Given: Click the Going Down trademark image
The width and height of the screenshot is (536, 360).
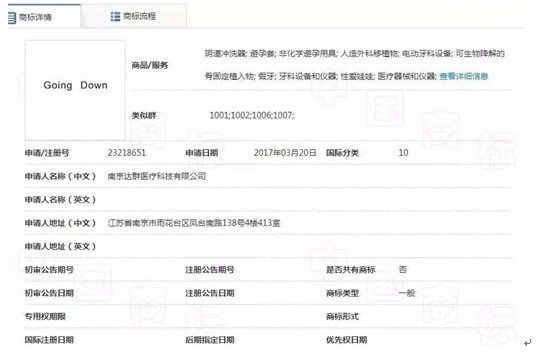Looking at the screenshot, I should pos(75,90).
